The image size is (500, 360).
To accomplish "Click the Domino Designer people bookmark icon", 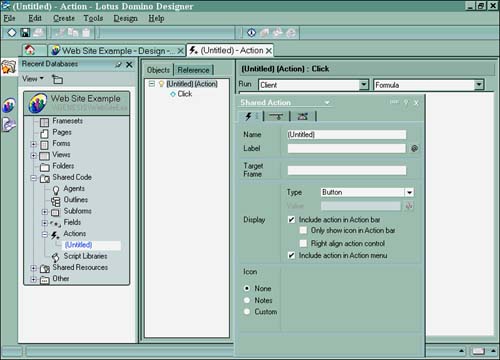I will coord(9,105).
